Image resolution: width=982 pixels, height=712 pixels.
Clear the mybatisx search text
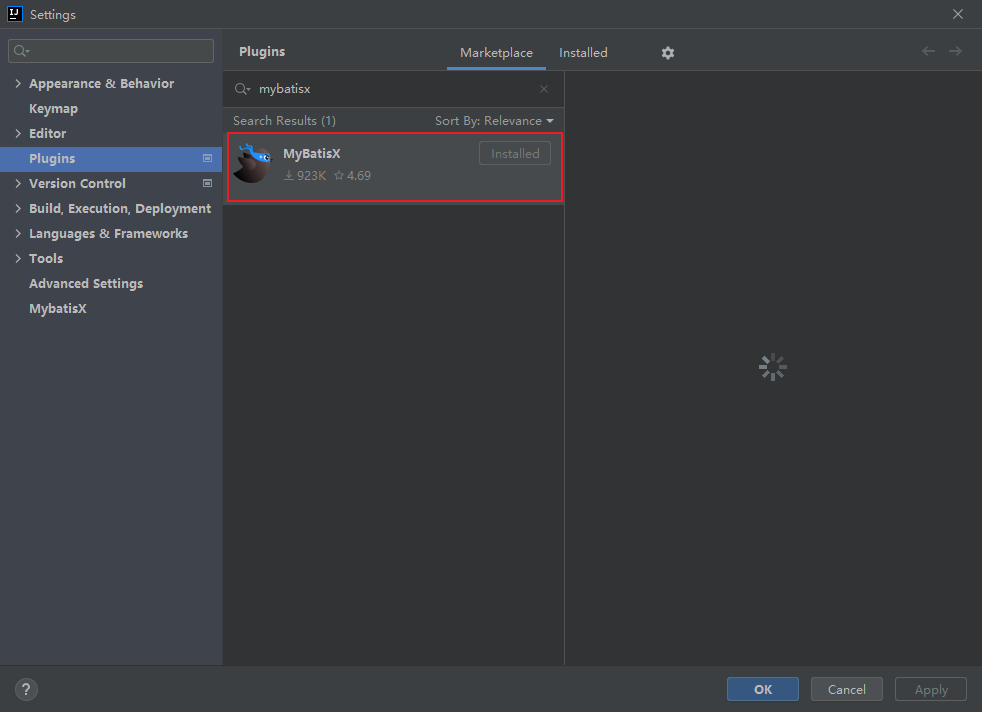click(544, 89)
